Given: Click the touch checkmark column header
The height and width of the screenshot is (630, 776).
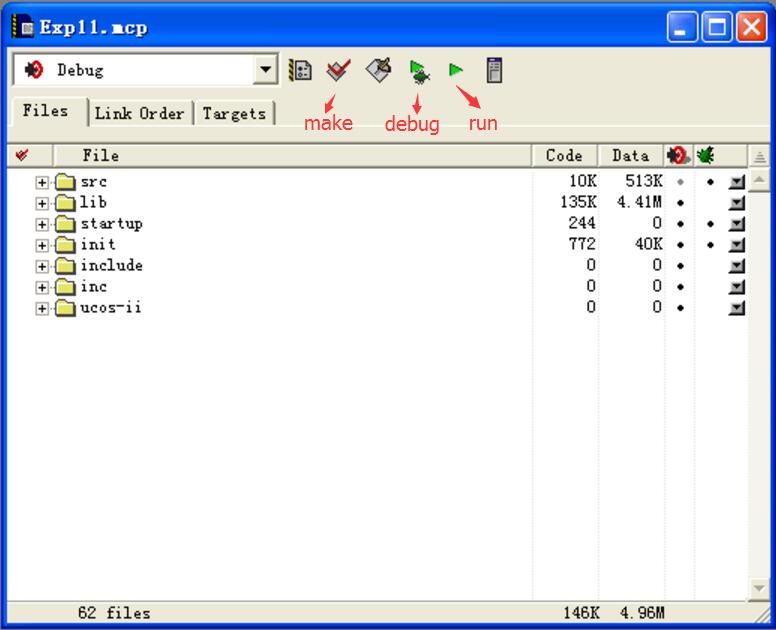Looking at the screenshot, I should 22,155.
